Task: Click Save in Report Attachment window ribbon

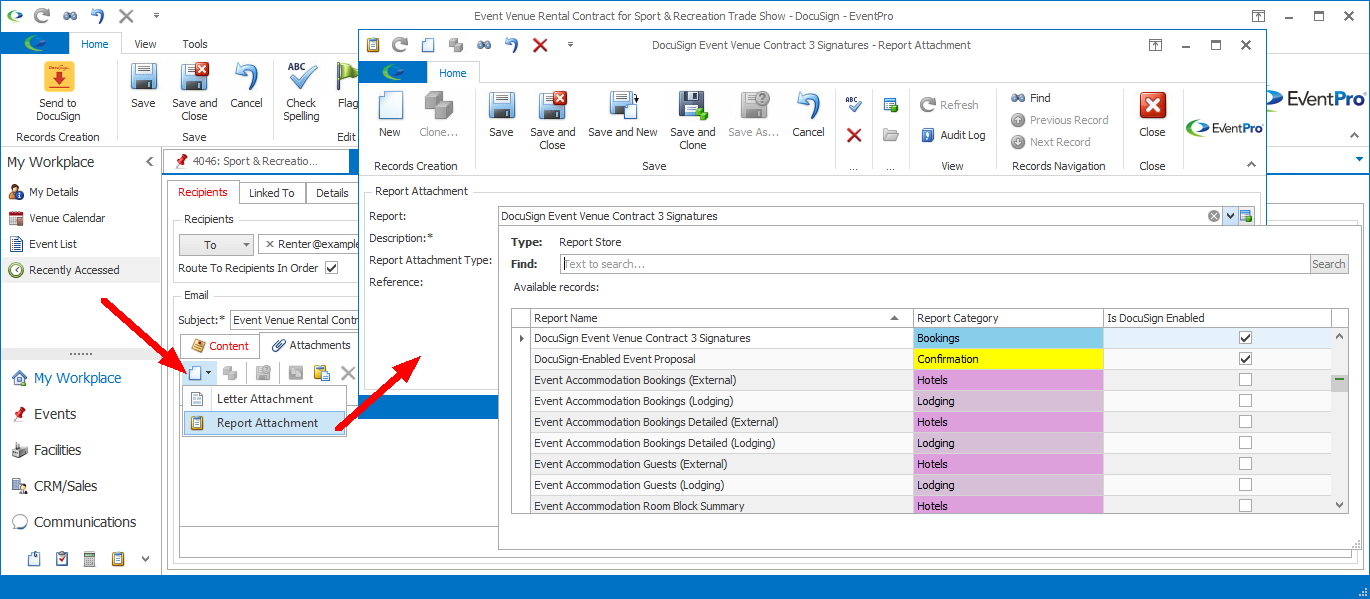Action: click(x=501, y=115)
